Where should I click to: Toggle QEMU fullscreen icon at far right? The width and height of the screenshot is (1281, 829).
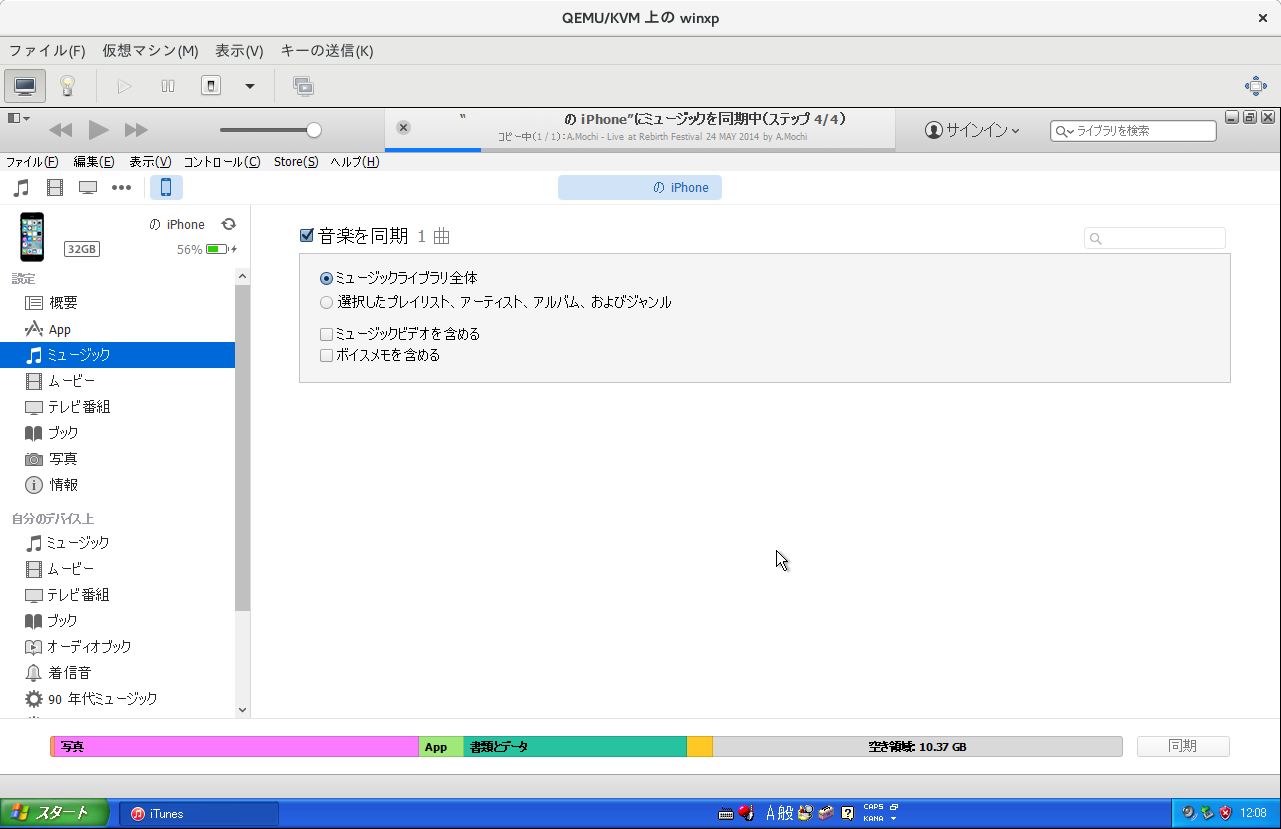[x=1256, y=86]
